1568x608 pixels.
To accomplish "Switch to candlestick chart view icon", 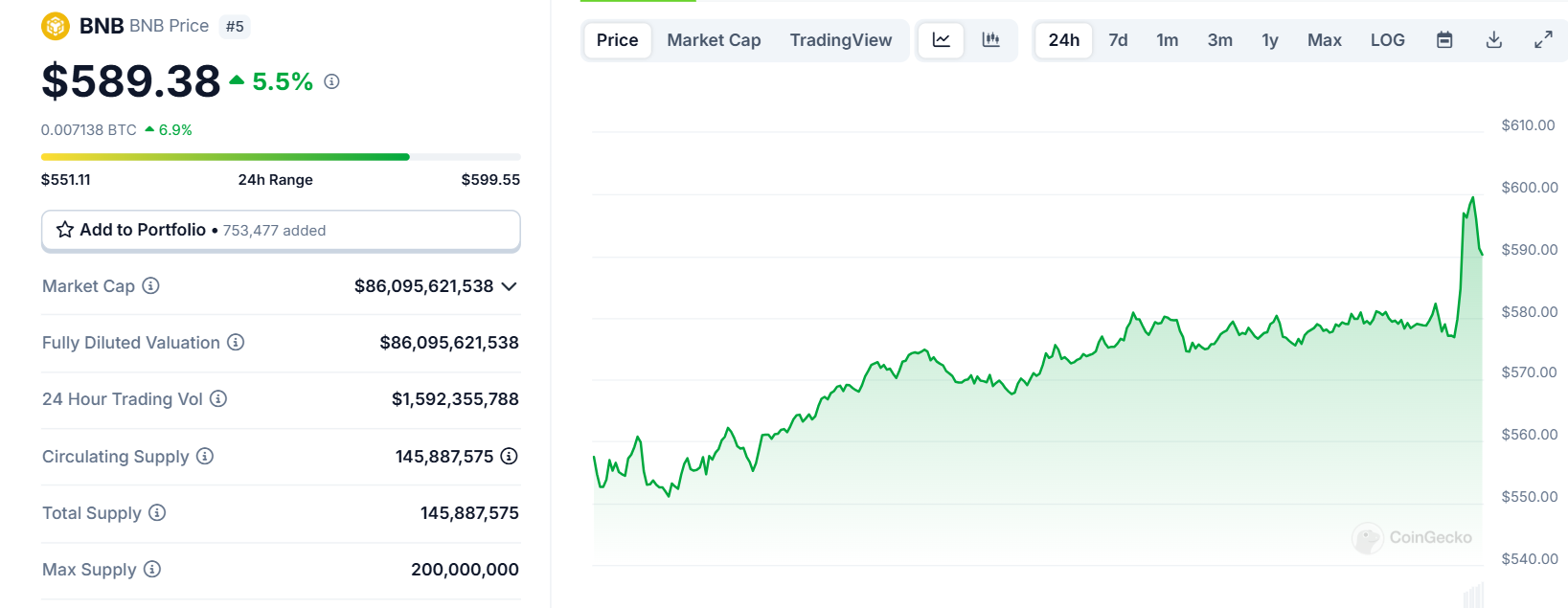I will point(990,40).
